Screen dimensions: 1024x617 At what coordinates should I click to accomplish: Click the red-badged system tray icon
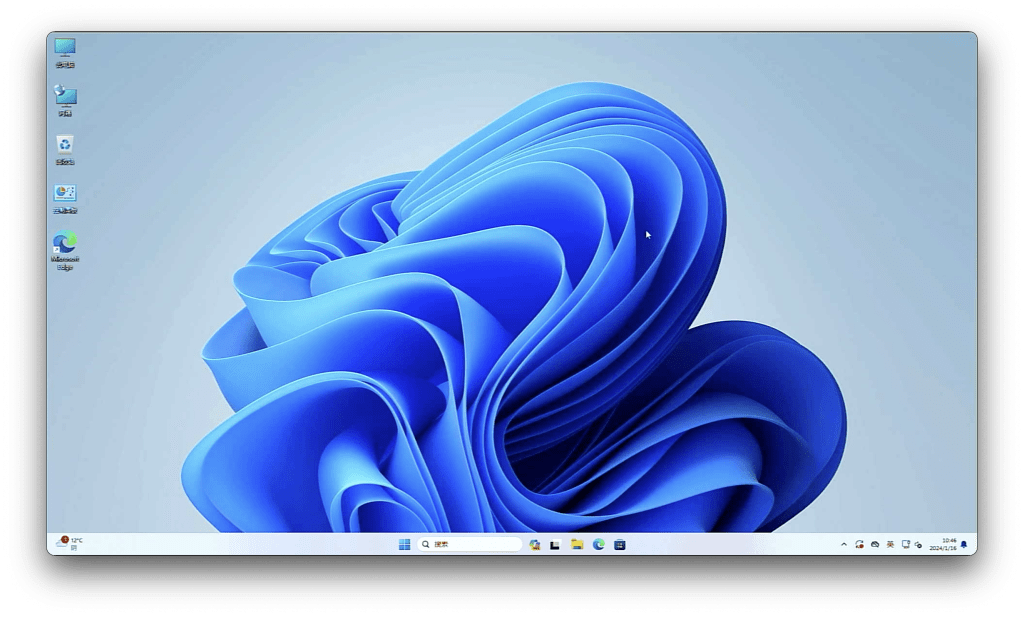[859, 544]
